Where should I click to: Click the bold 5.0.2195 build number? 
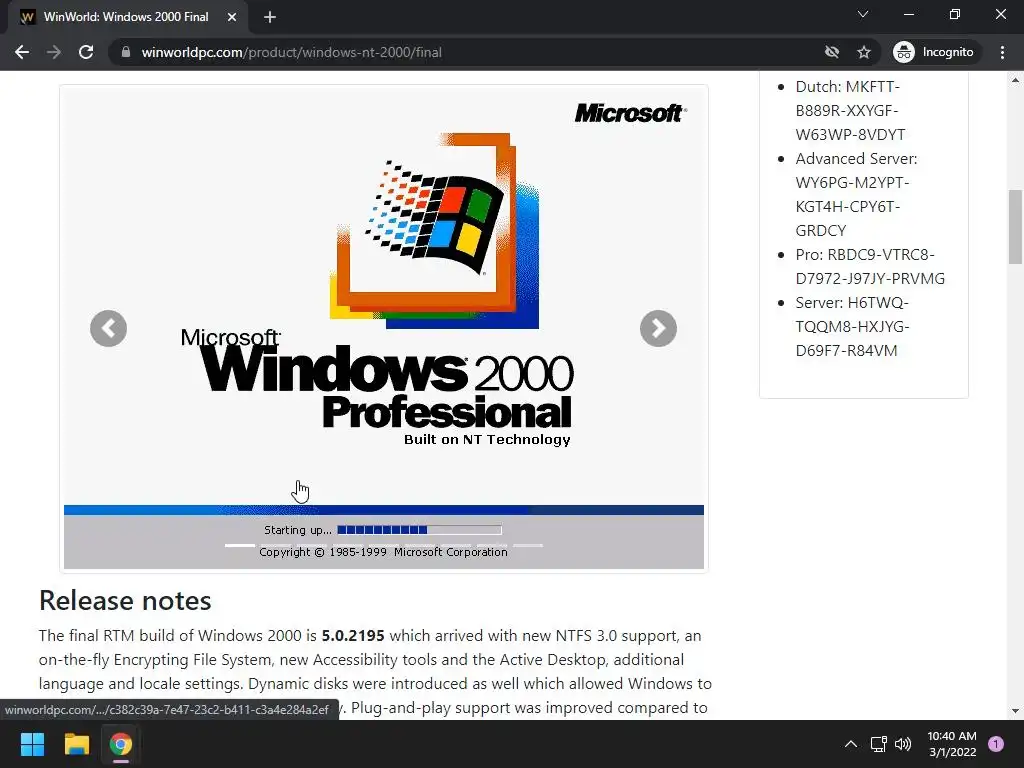[353, 635]
